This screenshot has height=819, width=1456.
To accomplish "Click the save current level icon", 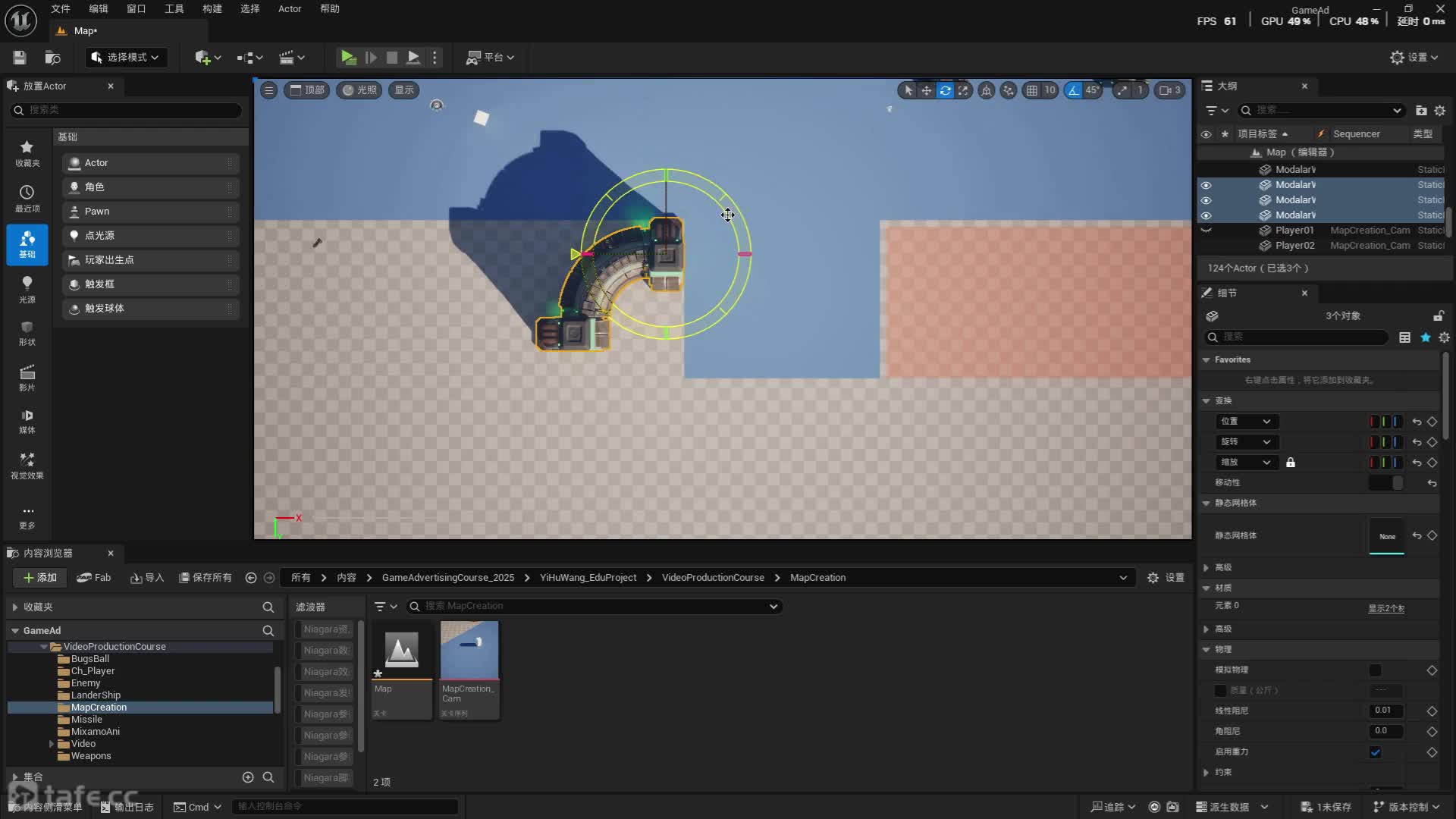I will click(20, 58).
